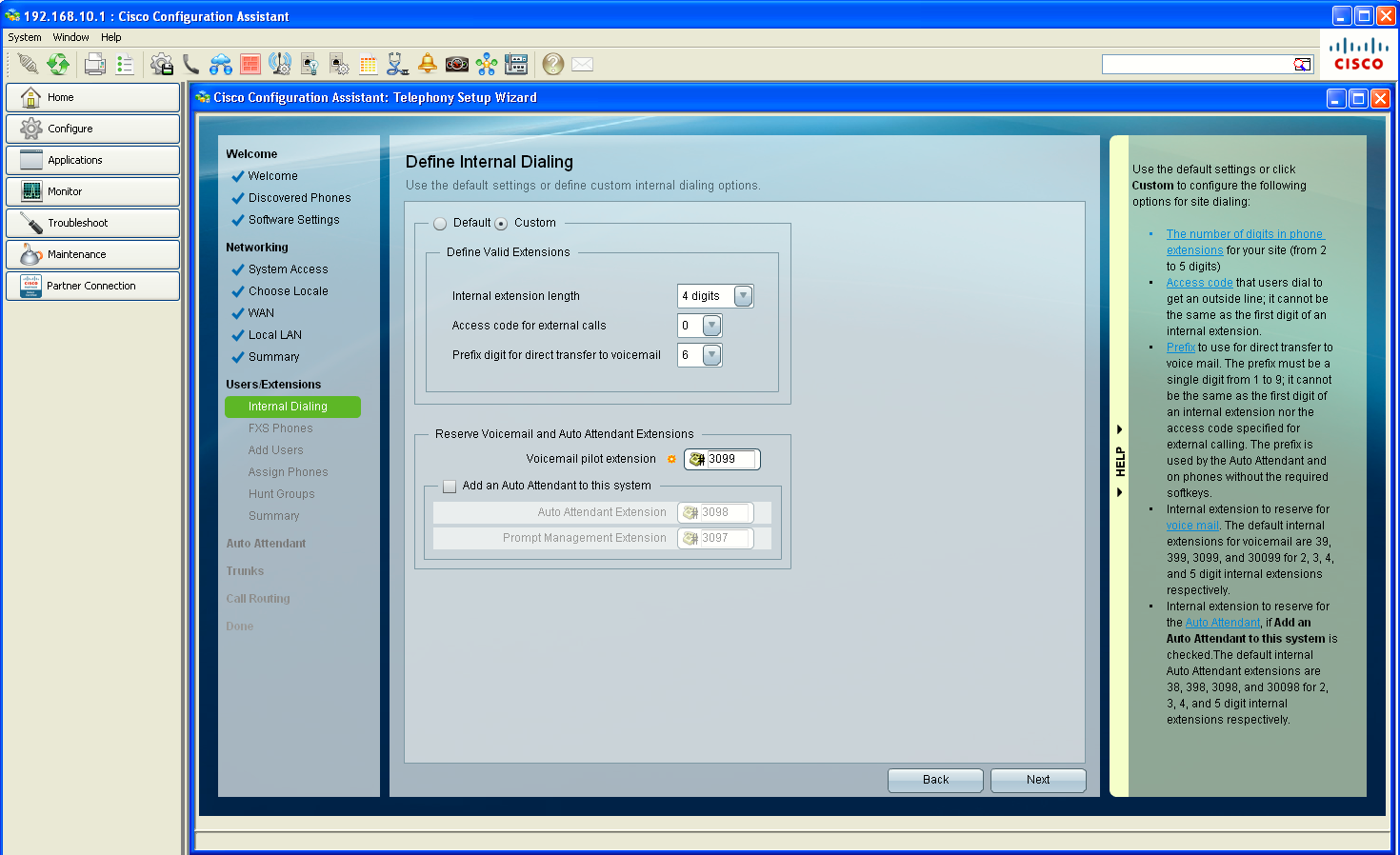
Task: Open the yellow alert bell icon
Action: (428, 64)
